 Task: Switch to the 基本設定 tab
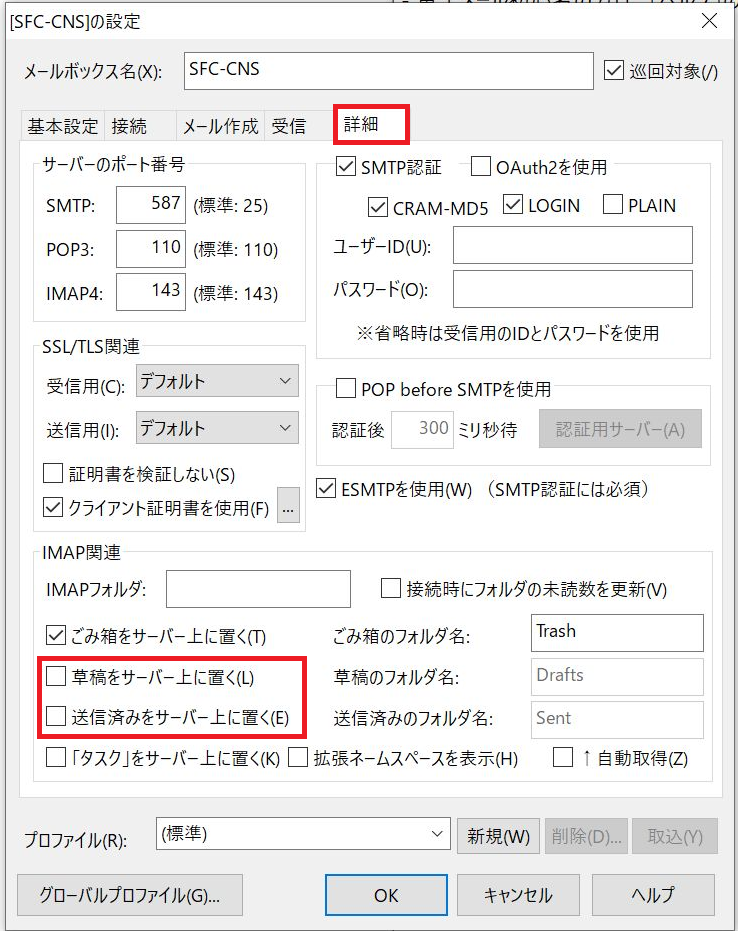point(62,126)
